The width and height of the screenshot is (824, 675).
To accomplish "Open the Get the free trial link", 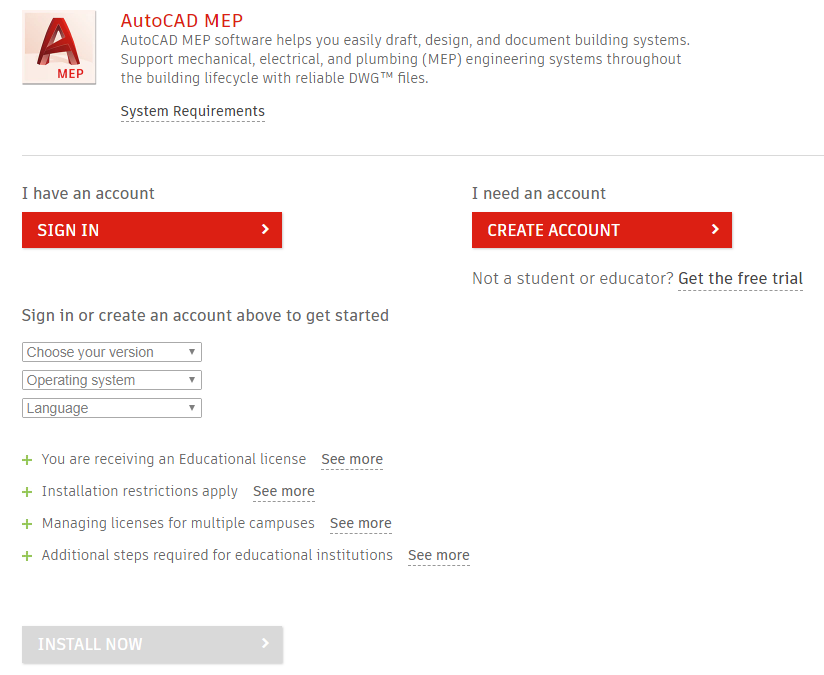I will (740, 278).
